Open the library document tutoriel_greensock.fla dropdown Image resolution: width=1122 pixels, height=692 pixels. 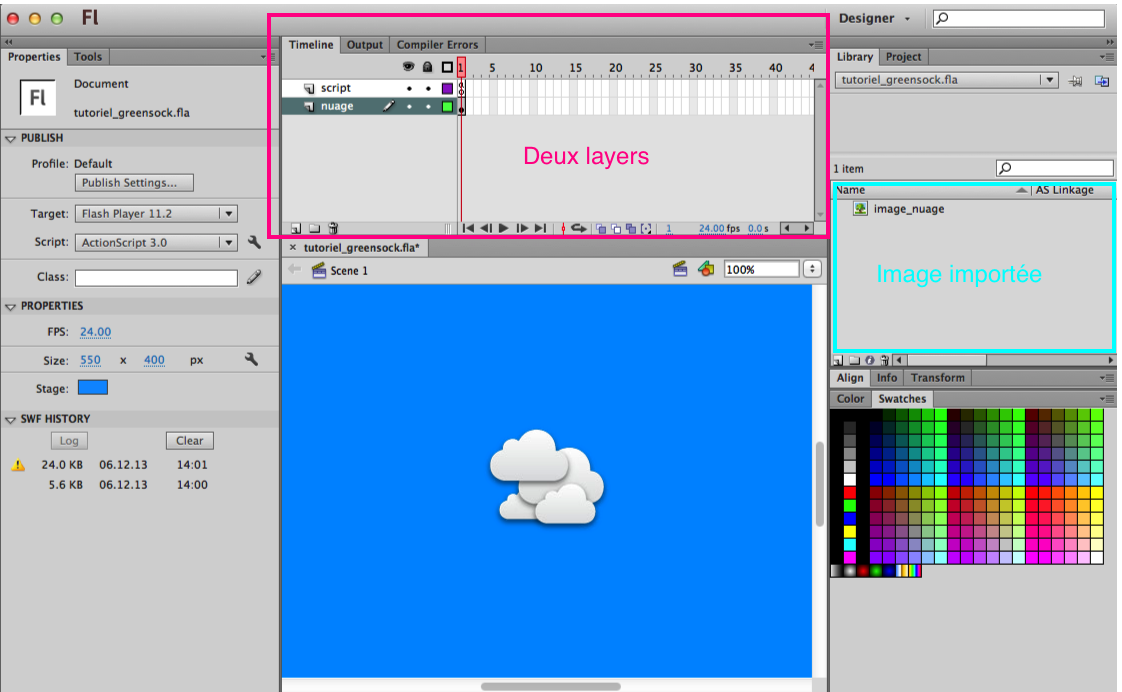pyautogui.click(x=946, y=80)
